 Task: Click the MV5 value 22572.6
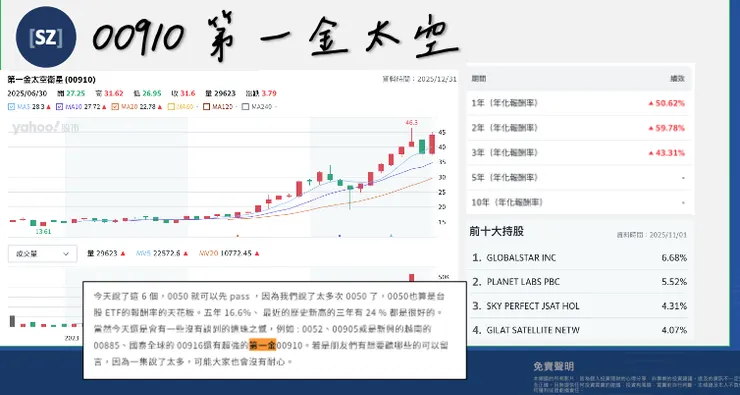[x=166, y=253]
